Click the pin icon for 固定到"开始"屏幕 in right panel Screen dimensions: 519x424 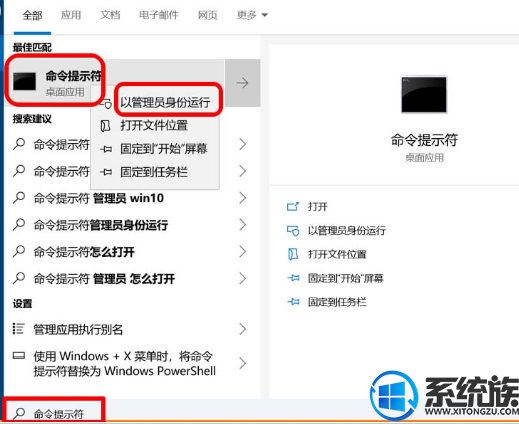tap(293, 278)
